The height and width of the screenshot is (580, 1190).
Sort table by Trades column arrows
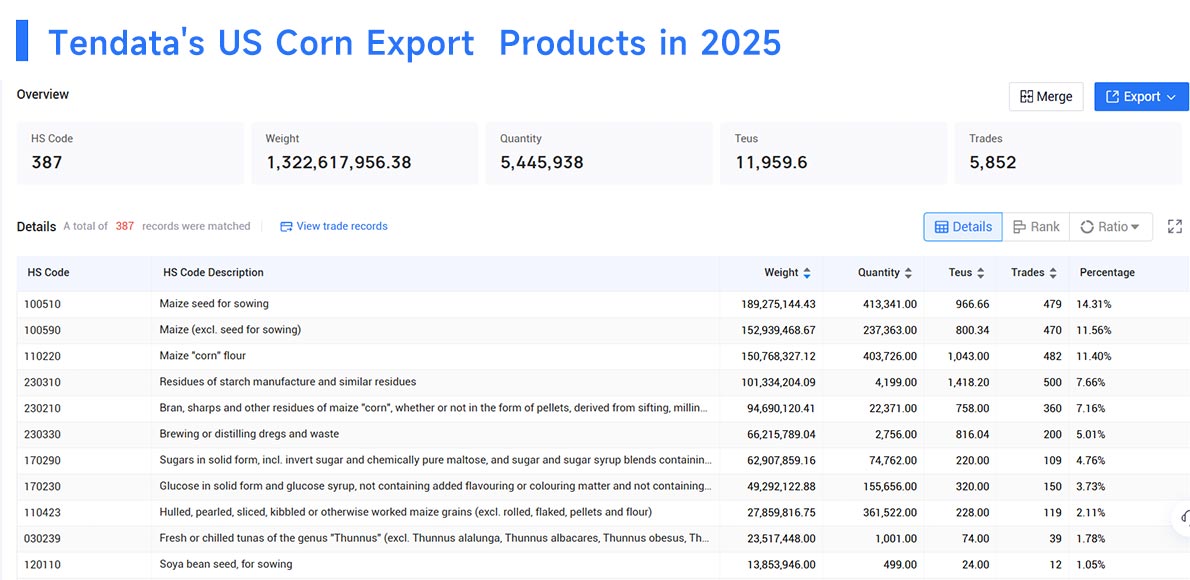(1053, 273)
